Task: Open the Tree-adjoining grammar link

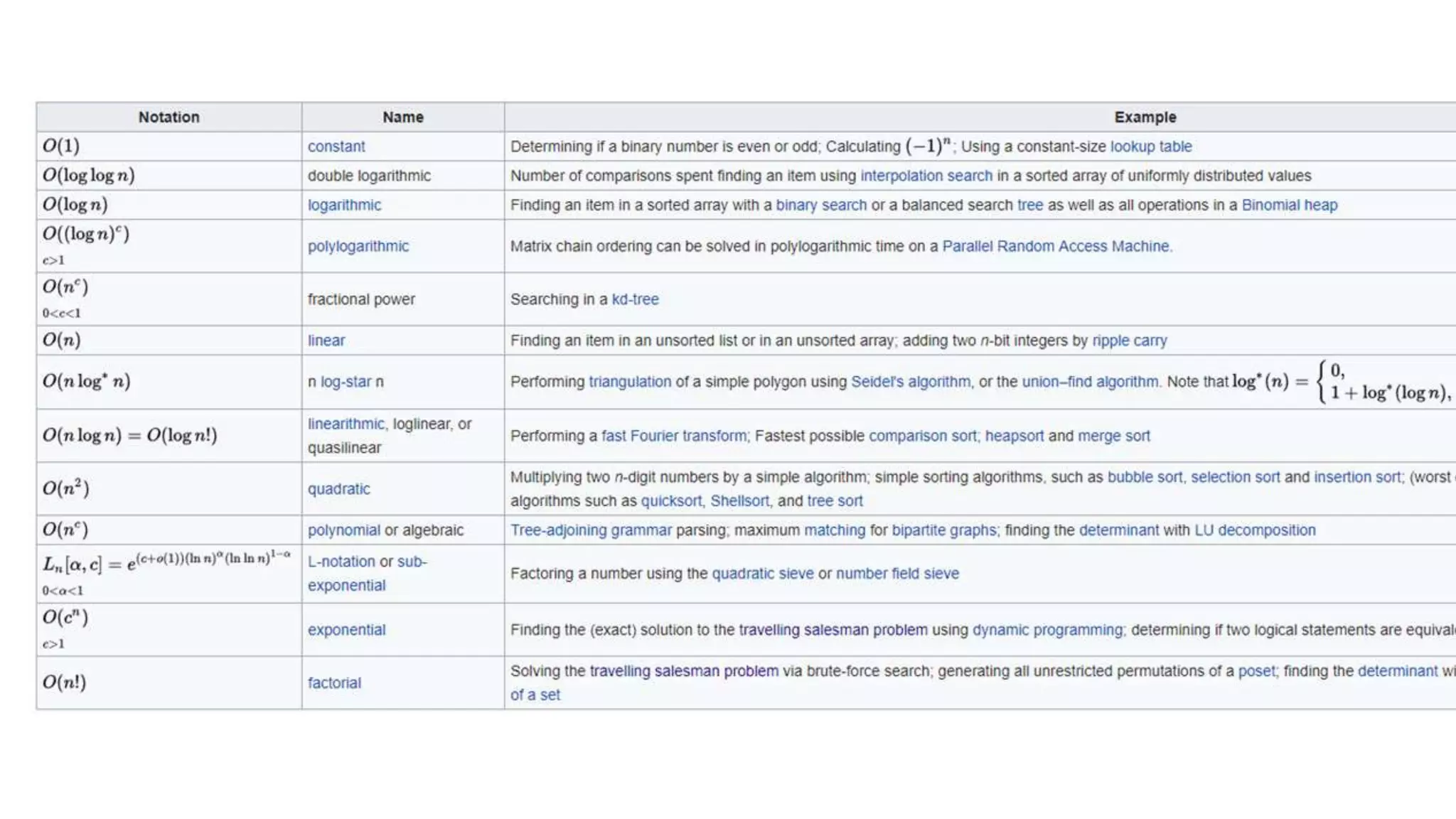Action: [x=590, y=530]
